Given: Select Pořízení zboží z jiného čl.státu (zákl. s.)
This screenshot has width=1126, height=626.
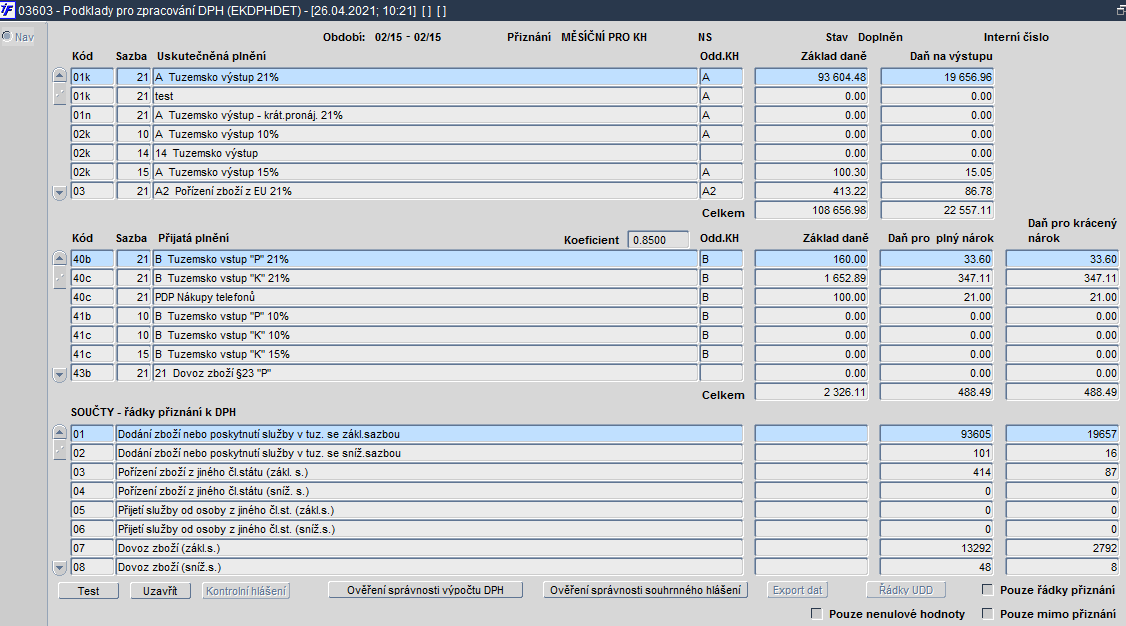Looking at the screenshot, I should (x=429, y=472).
